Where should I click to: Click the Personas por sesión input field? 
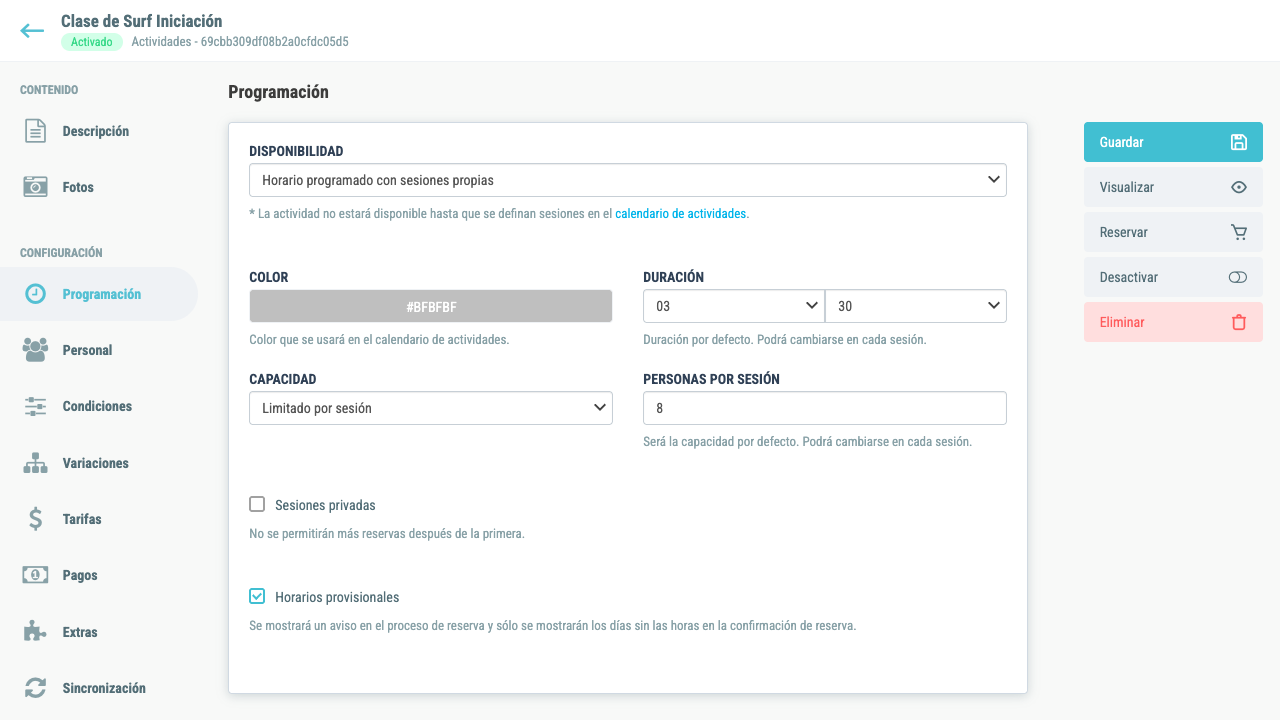click(825, 408)
